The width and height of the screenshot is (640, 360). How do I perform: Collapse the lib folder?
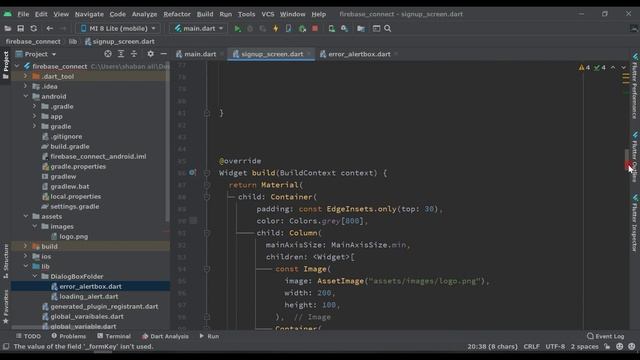pyautogui.click(x=26, y=266)
